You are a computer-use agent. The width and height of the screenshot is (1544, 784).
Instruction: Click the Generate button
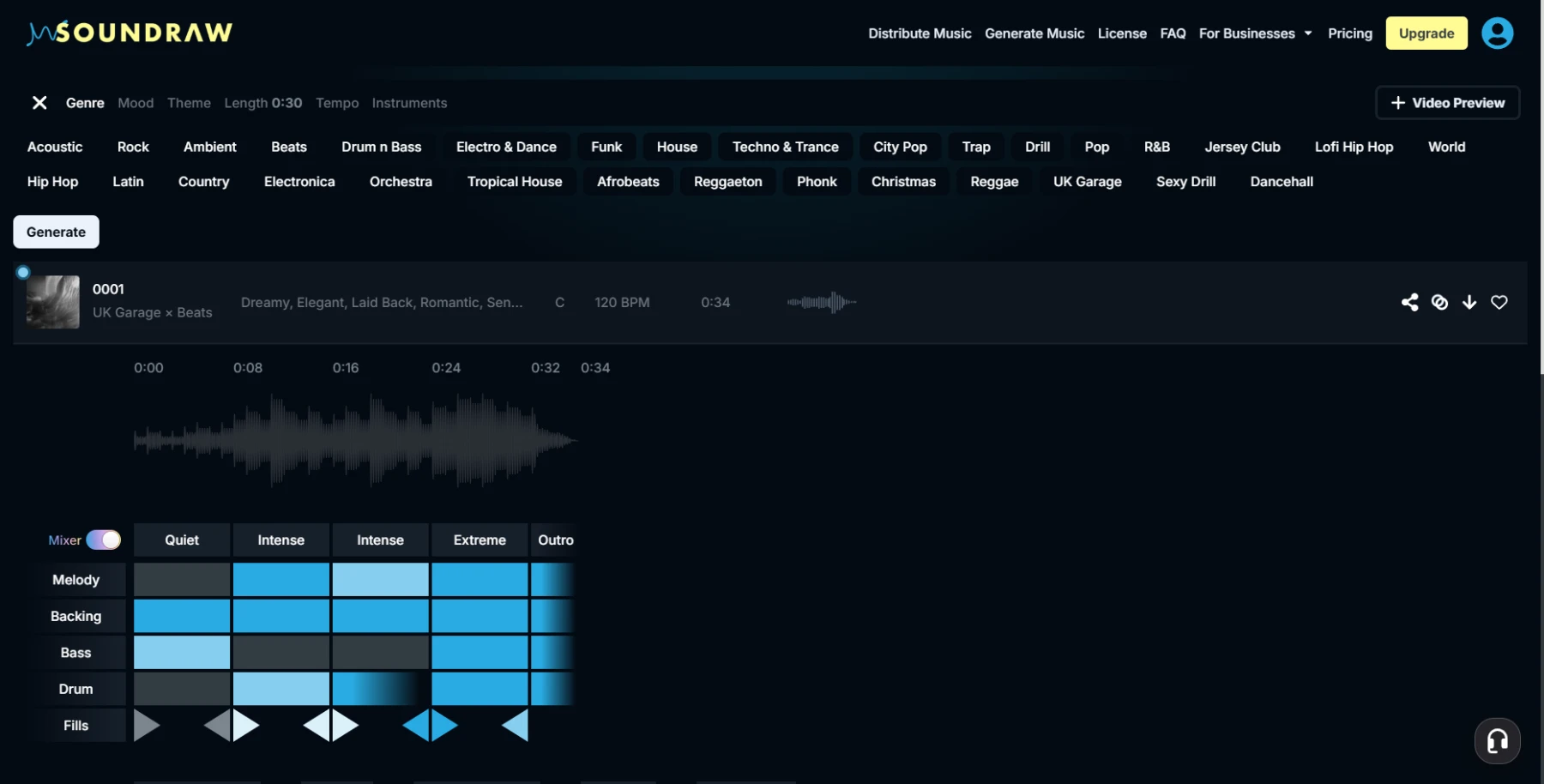[x=56, y=232]
